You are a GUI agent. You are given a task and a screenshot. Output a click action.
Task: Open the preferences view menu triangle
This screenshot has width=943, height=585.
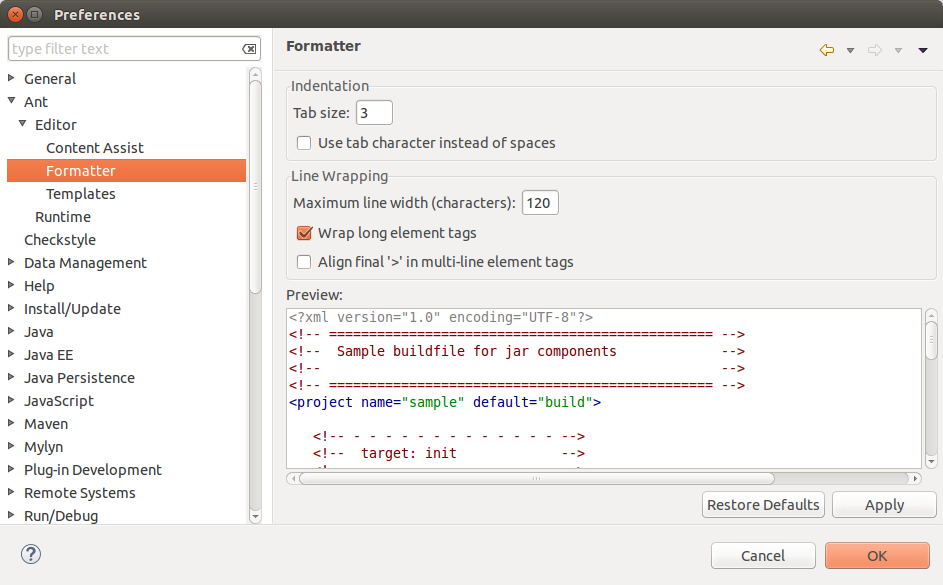(x=922, y=50)
